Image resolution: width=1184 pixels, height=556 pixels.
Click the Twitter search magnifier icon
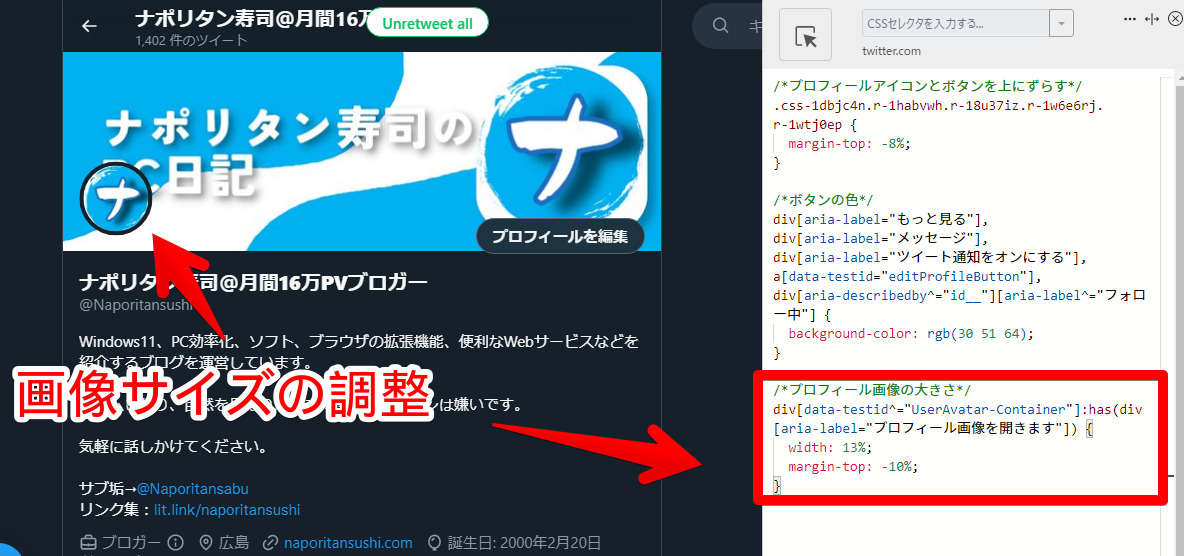click(x=721, y=26)
